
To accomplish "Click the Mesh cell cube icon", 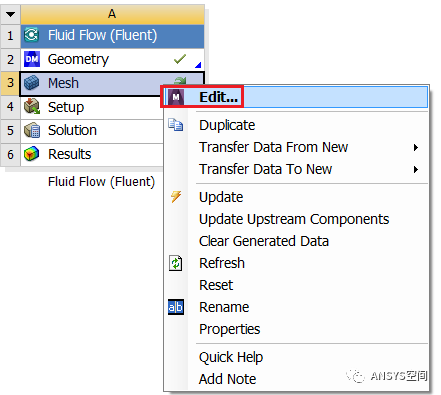I will pos(32,83).
